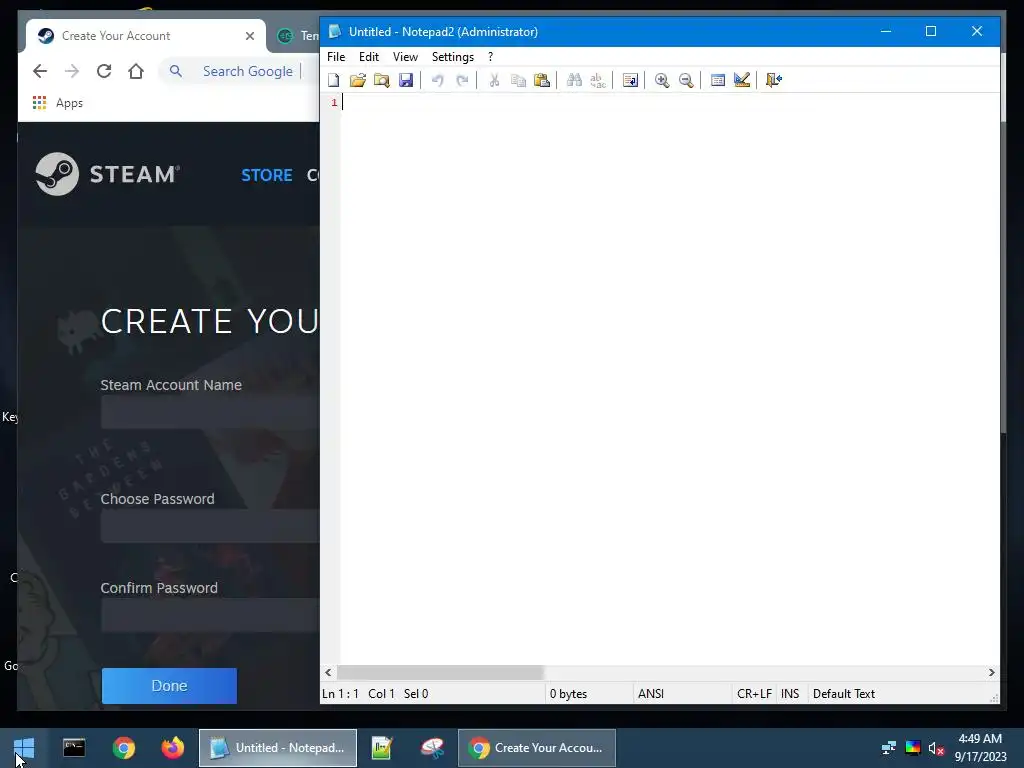Screen dimensions: 1024x768
Task: Click the INS status bar indicator
Action: click(x=790, y=694)
